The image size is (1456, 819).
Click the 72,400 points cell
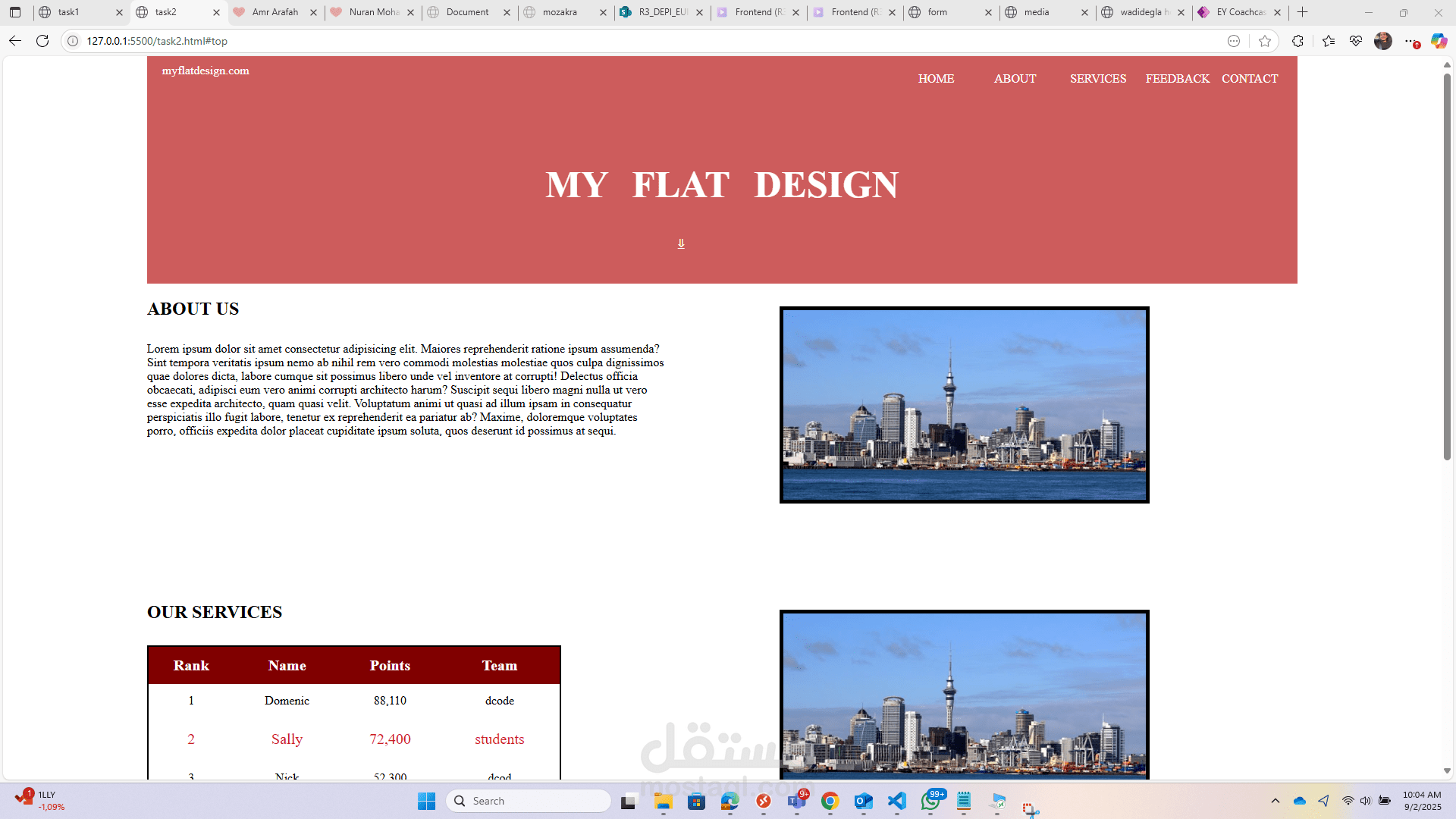[390, 739]
